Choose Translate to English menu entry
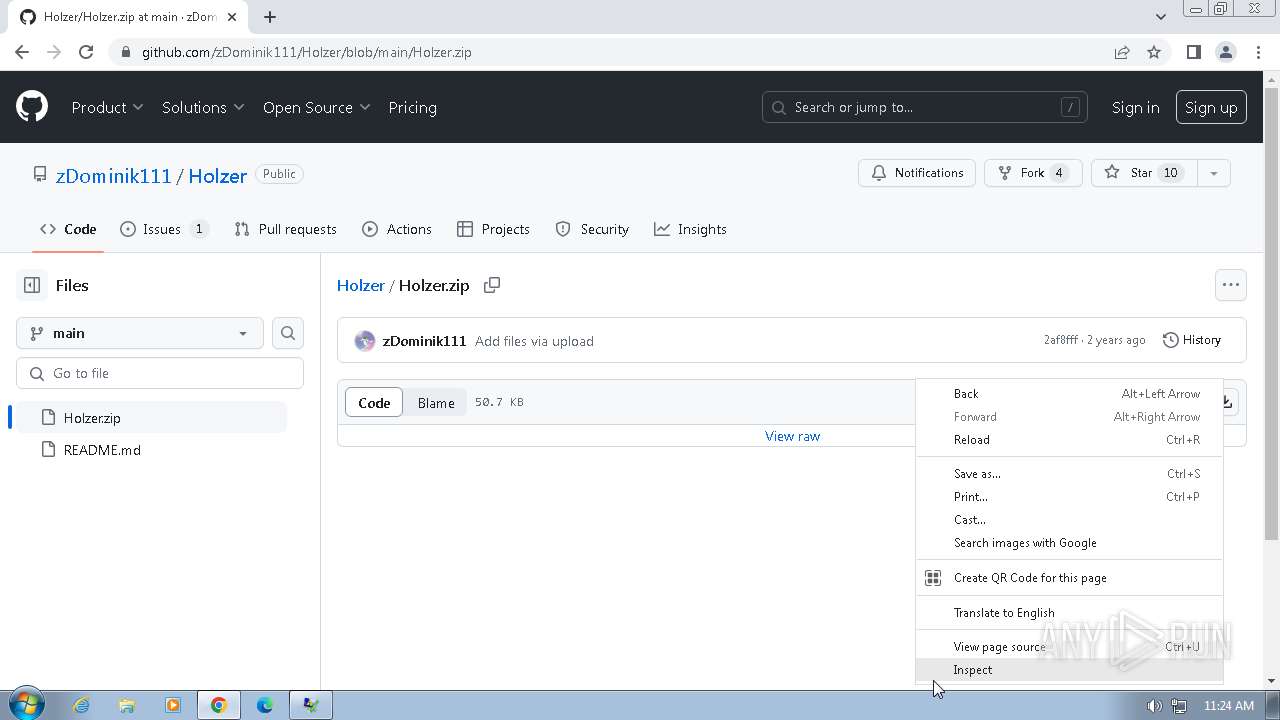1280x720 pixels. point(1069,613)
